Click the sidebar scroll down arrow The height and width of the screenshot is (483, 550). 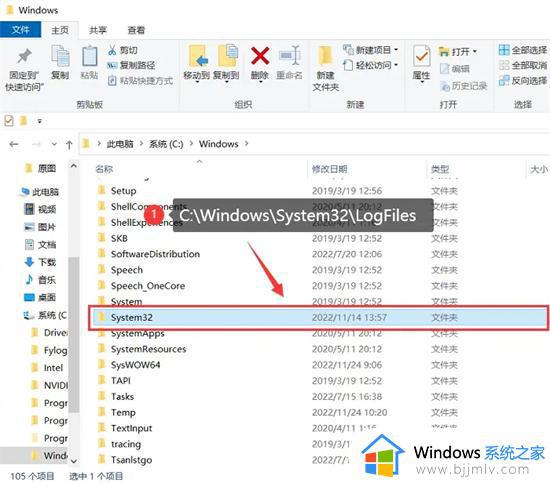[74, 461]
